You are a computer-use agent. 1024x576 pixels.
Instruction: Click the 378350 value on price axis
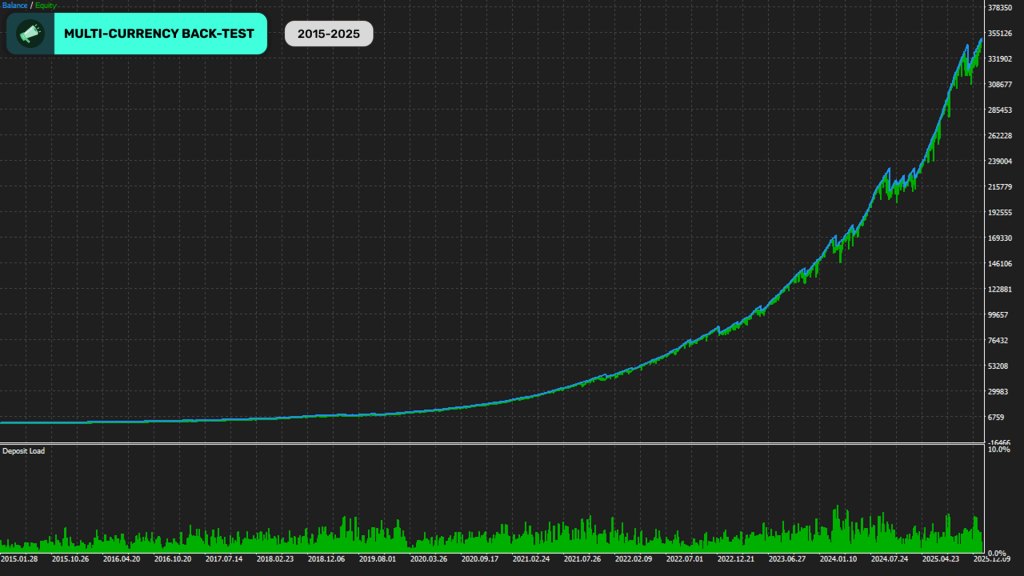tap(1000, 8)
